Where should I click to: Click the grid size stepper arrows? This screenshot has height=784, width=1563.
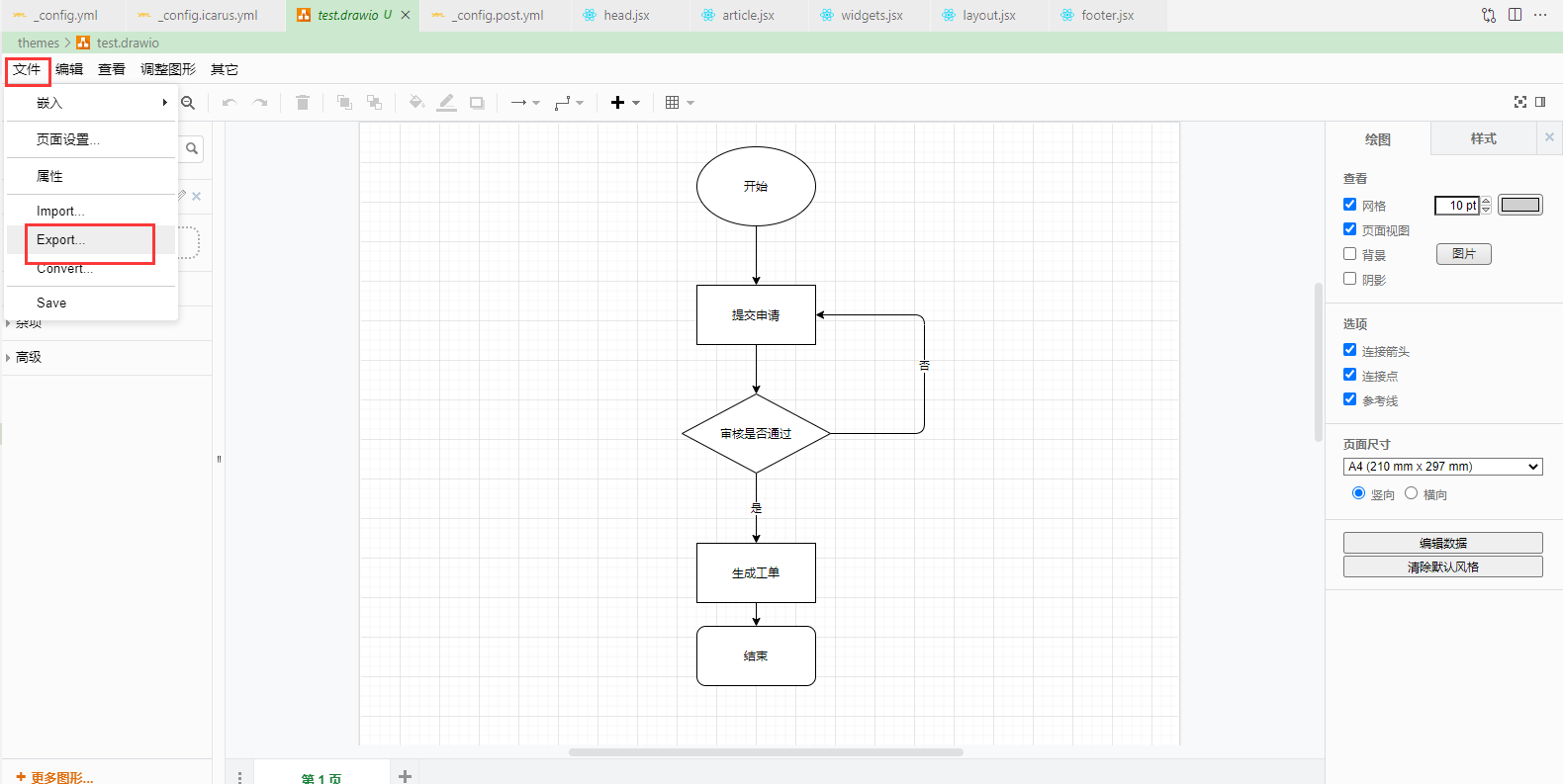coord(1486,205)
